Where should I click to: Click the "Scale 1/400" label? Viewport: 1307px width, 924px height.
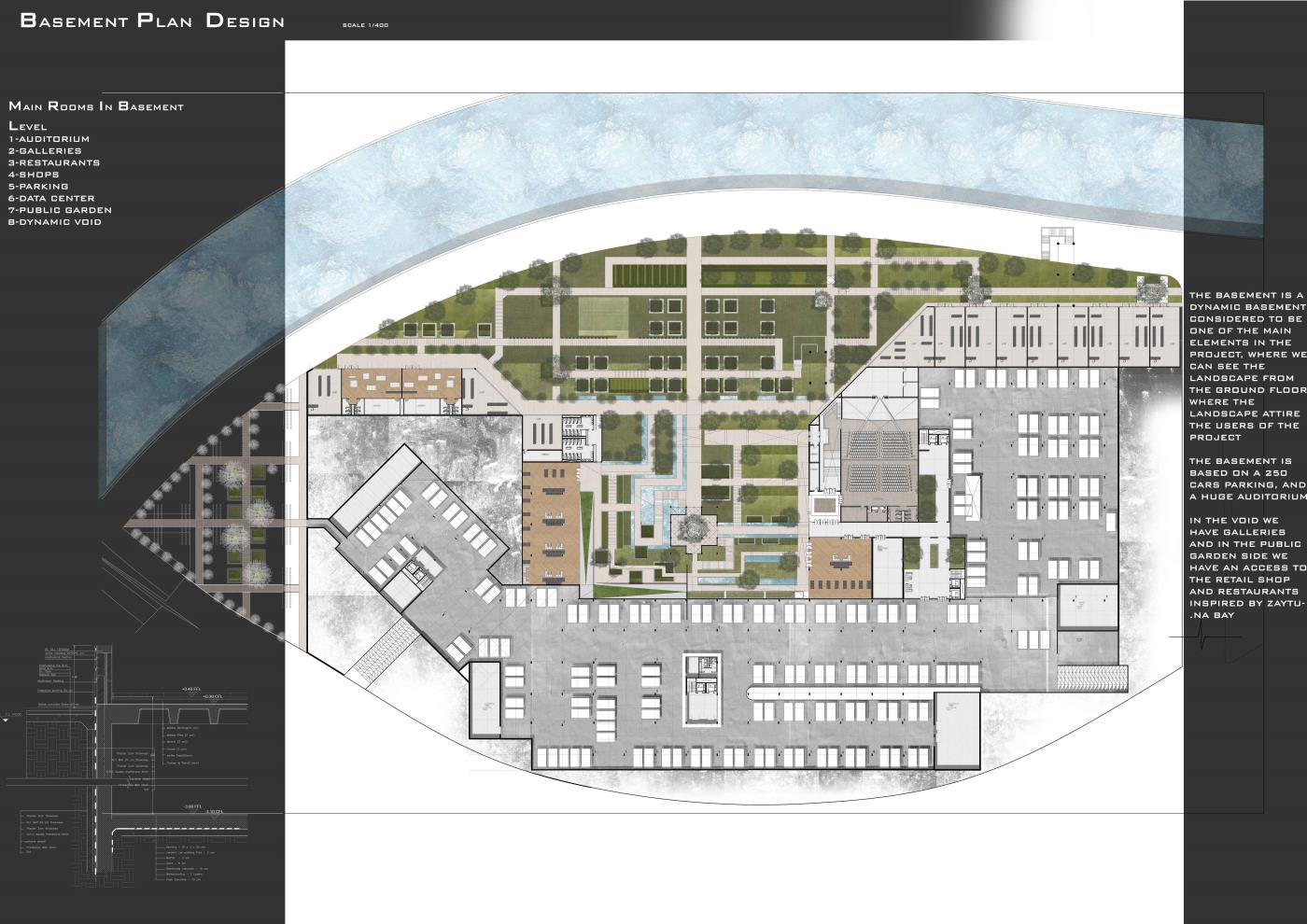pos(365,25)
